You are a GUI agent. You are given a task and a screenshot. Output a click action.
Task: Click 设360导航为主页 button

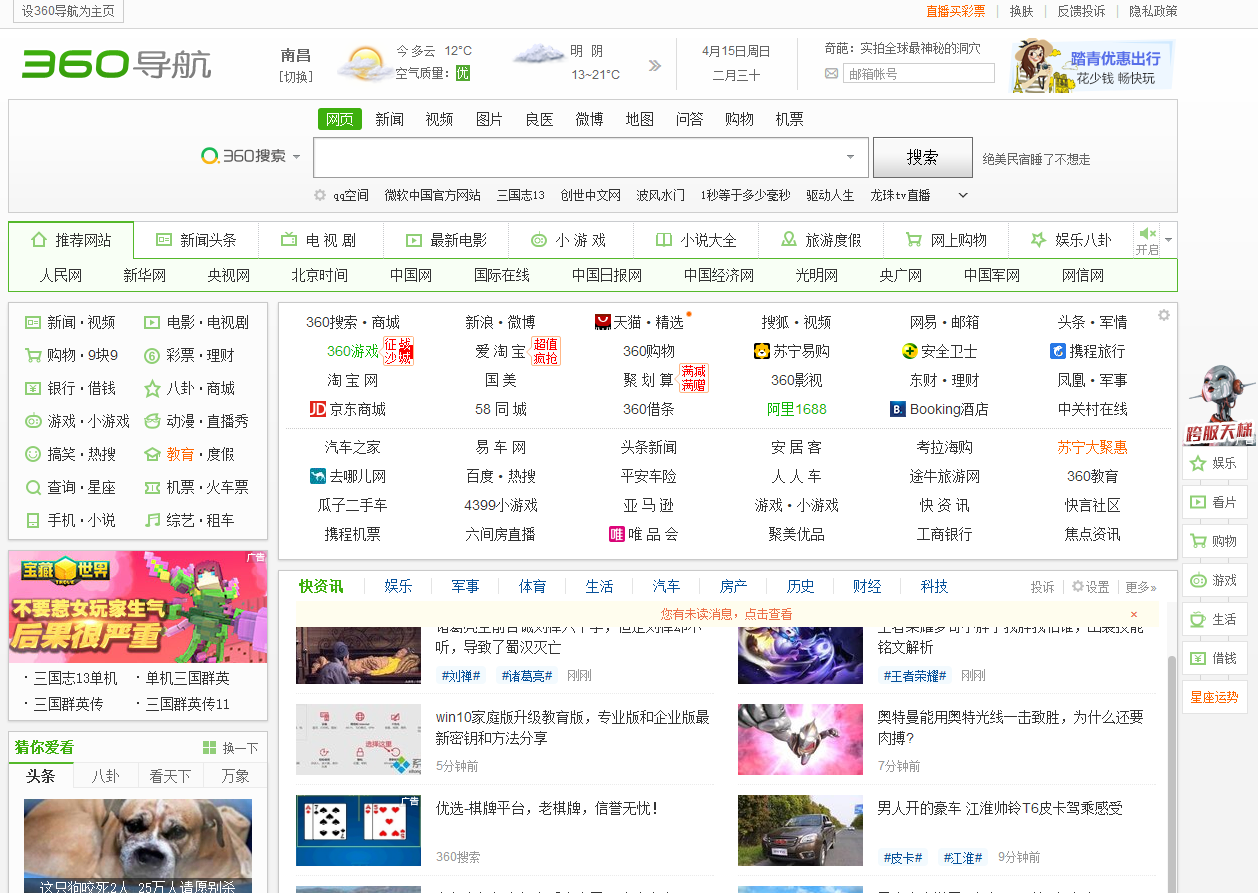[68, 11]
